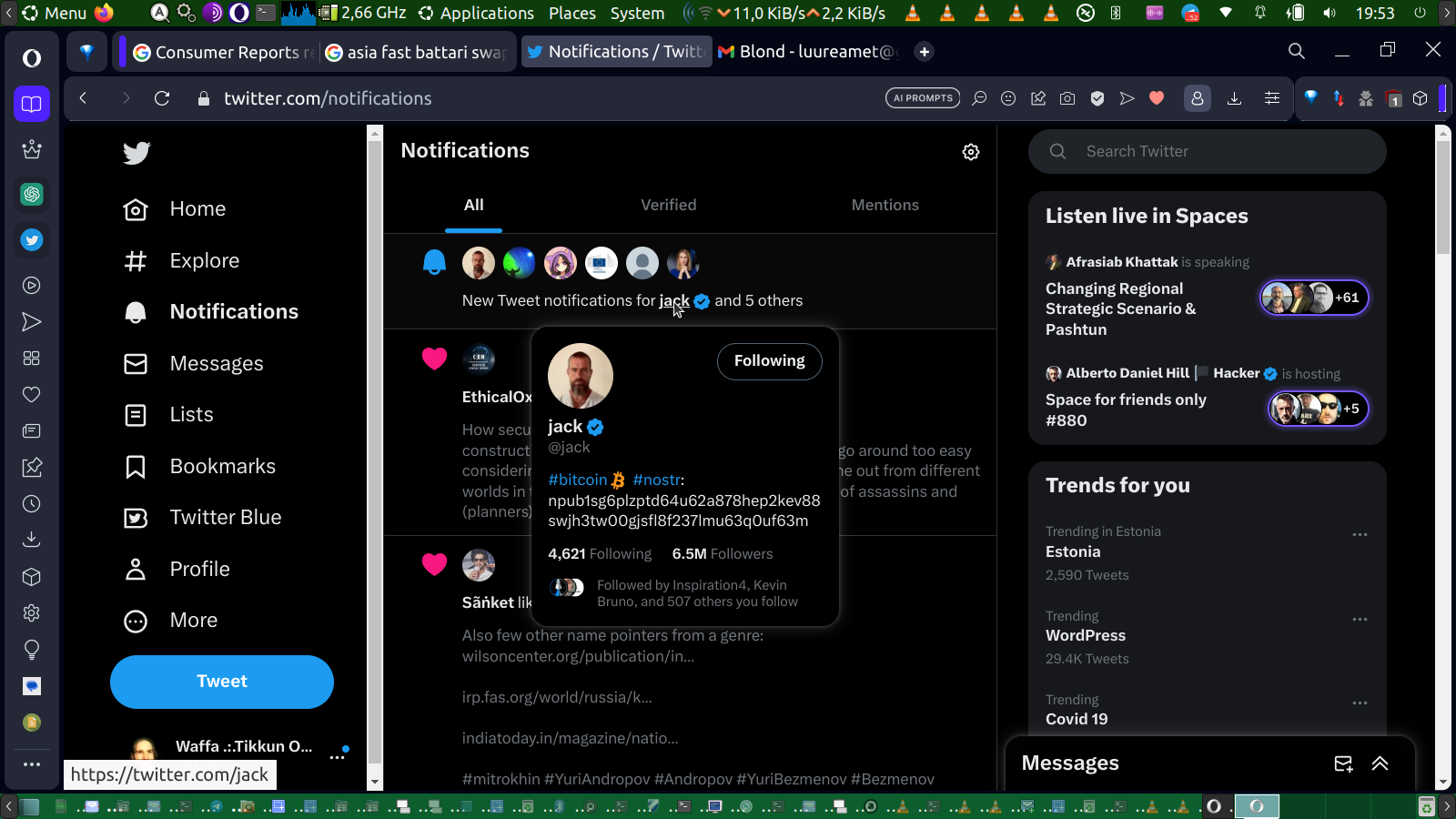Add page to bookmarks heart icon
The image size is (1456, 819).
[x=1157, y=98]
